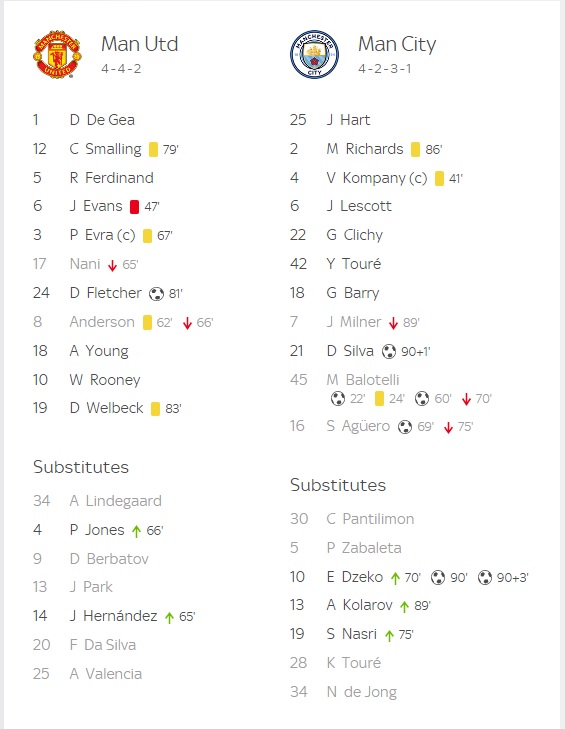Select the Man City team heading
This screenshot has height=729, width=565.
(x=397, y=45)
